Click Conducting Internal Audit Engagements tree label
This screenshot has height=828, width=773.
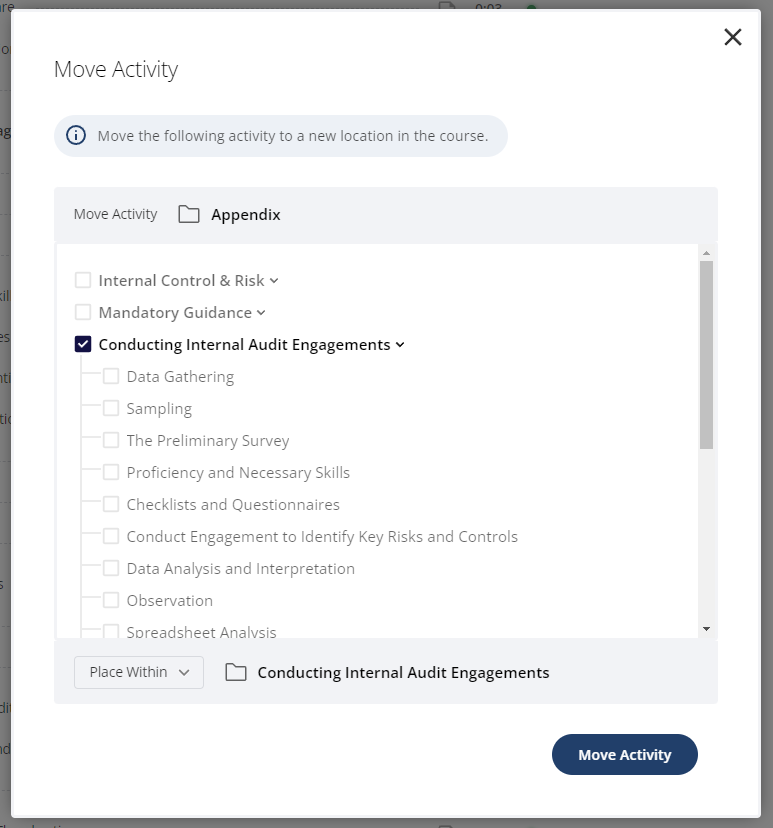(244, 345)
